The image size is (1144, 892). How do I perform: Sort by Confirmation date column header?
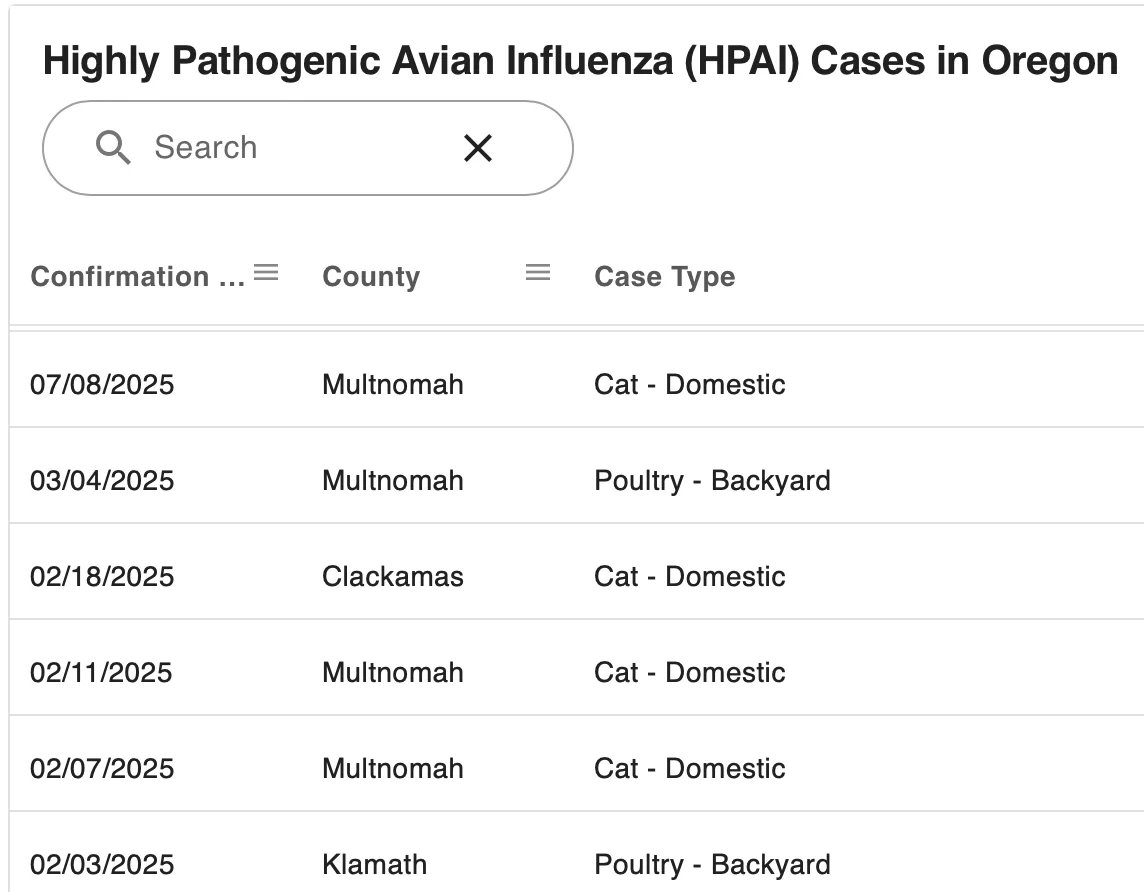(137, 276)
